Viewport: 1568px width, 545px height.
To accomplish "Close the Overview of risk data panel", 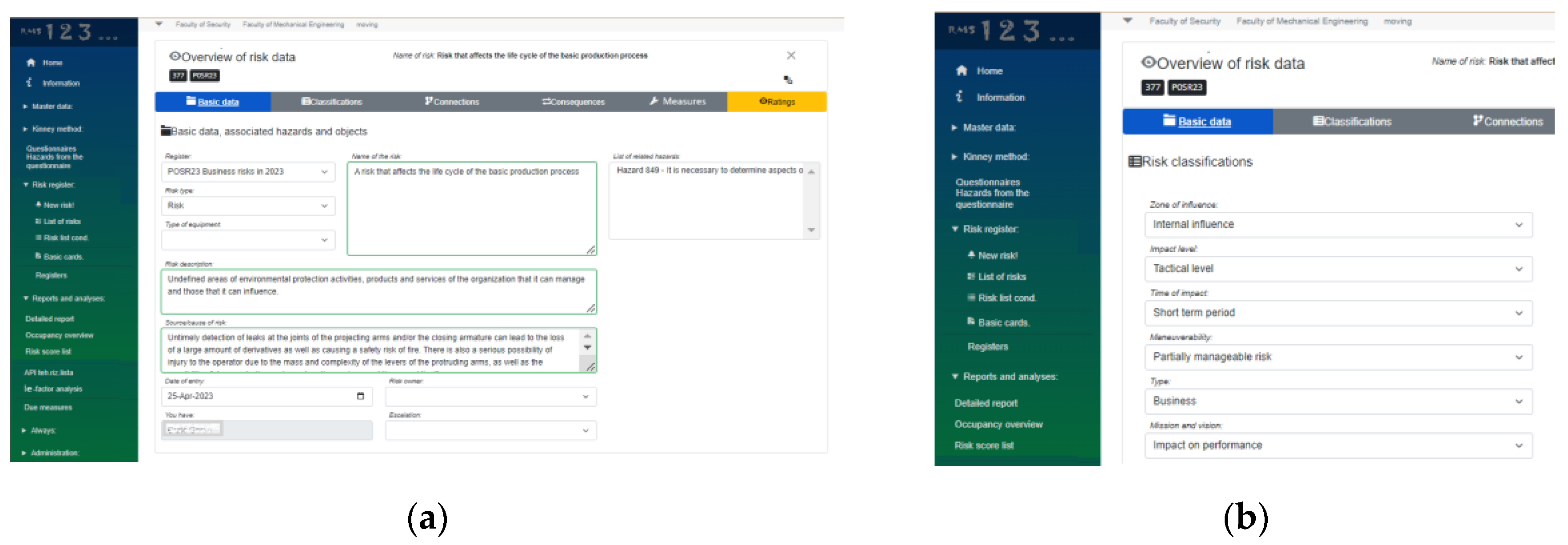I will point(791,56).
